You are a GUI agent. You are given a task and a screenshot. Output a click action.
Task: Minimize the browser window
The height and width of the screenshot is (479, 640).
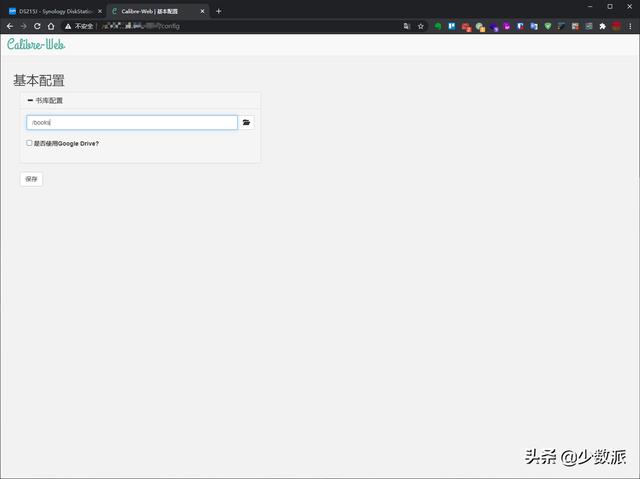point(590,7)
